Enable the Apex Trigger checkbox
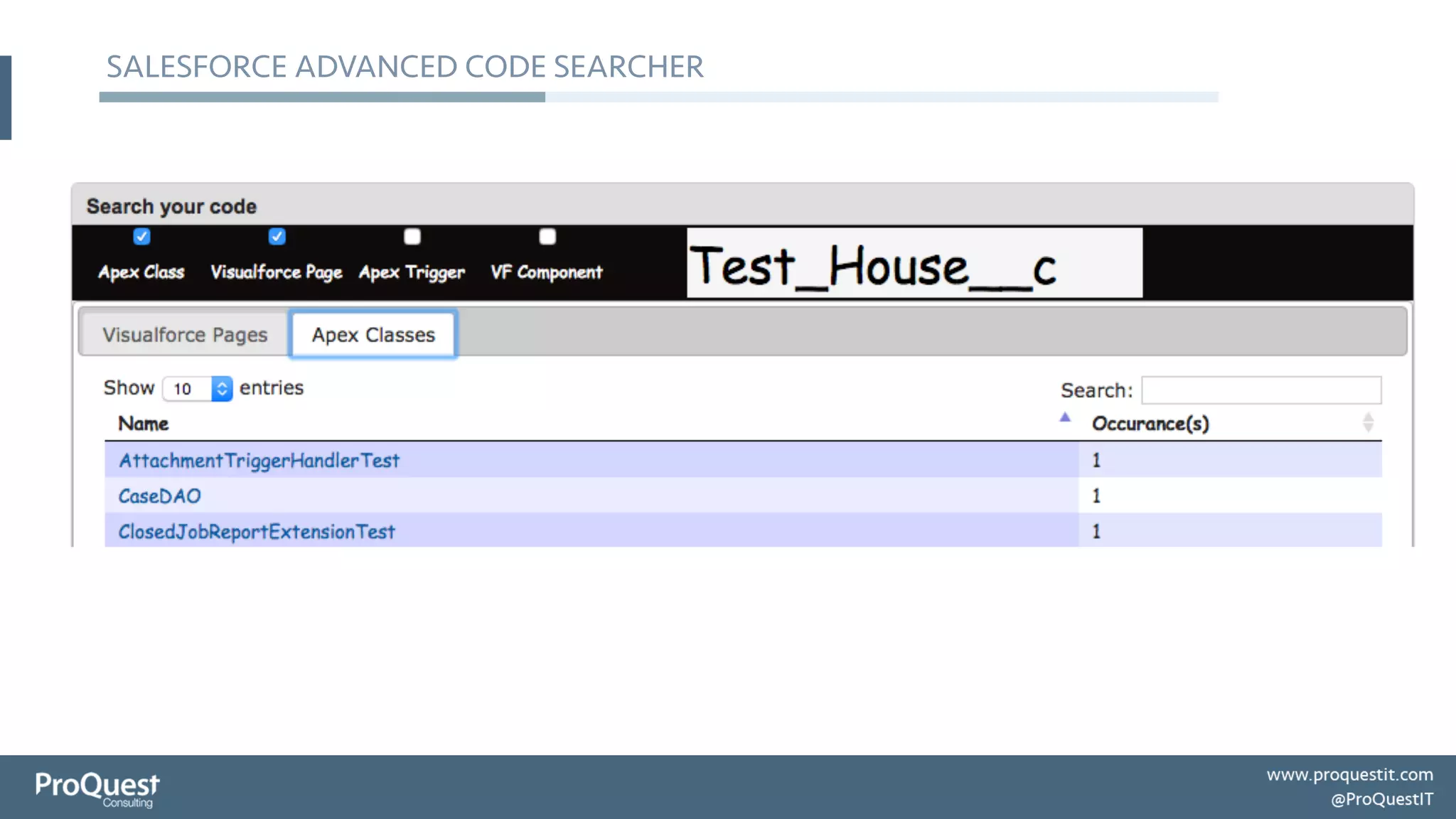1456x819 pixels. point(412,237)
